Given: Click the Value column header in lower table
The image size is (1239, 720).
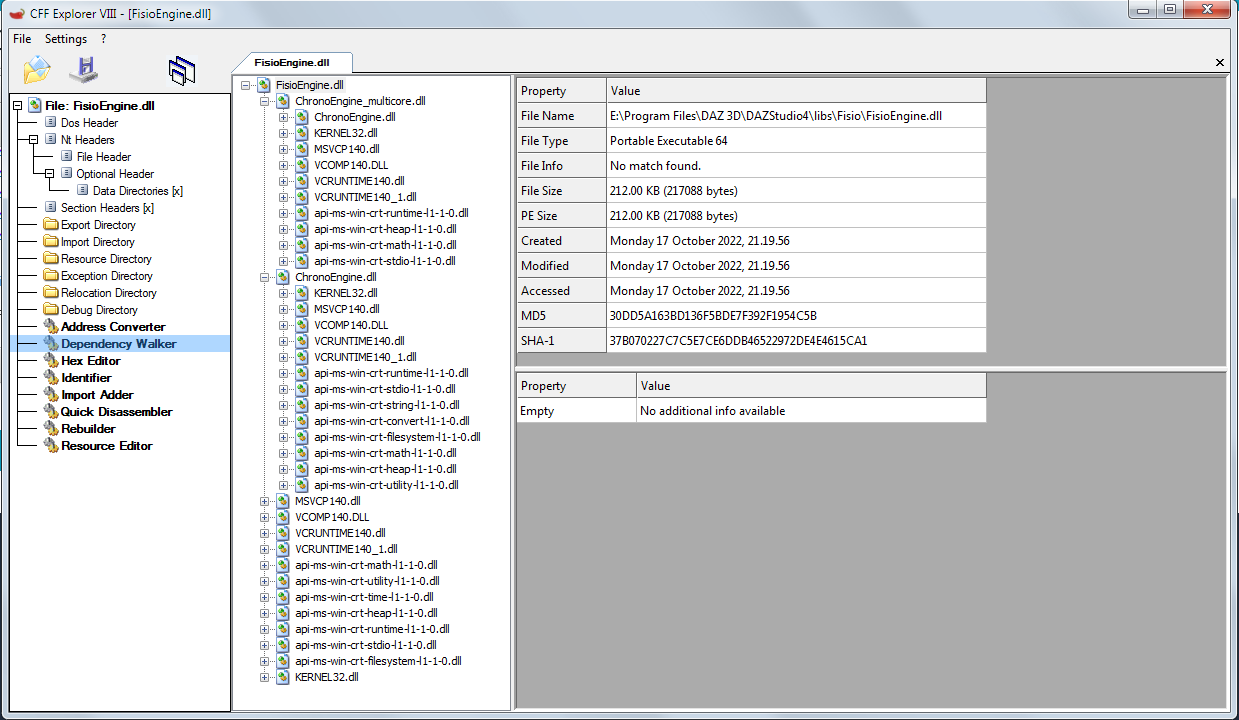Looking at the screenshot, I should 811,386.
